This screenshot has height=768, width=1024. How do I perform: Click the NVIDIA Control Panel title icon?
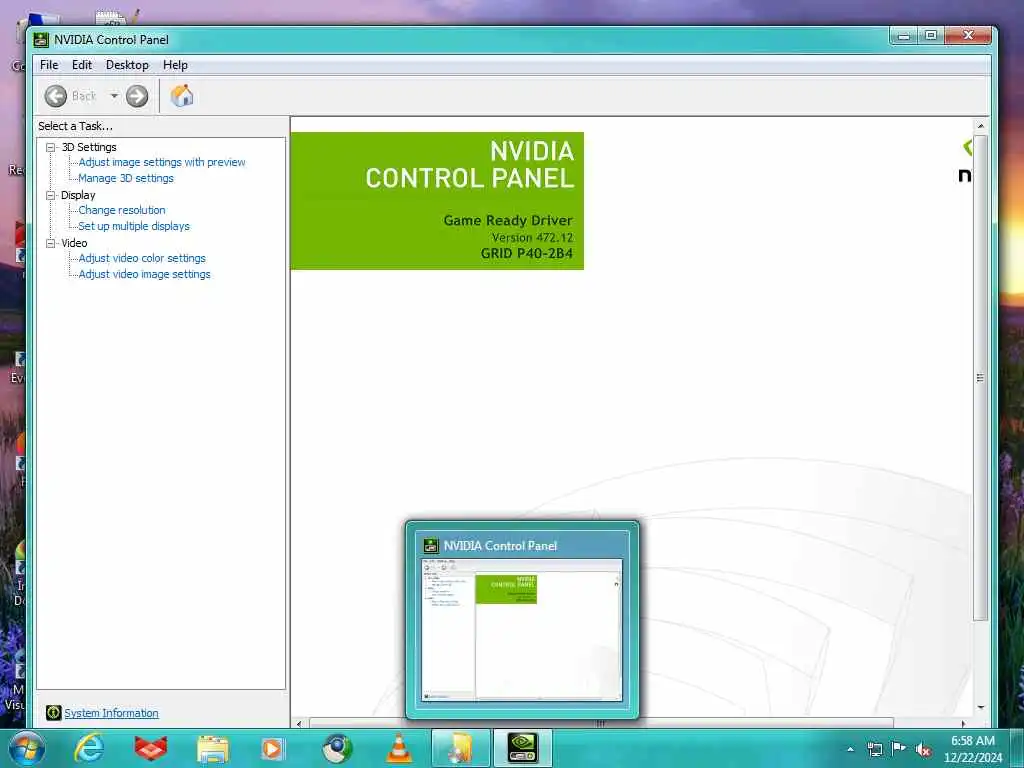click(41, 40)
